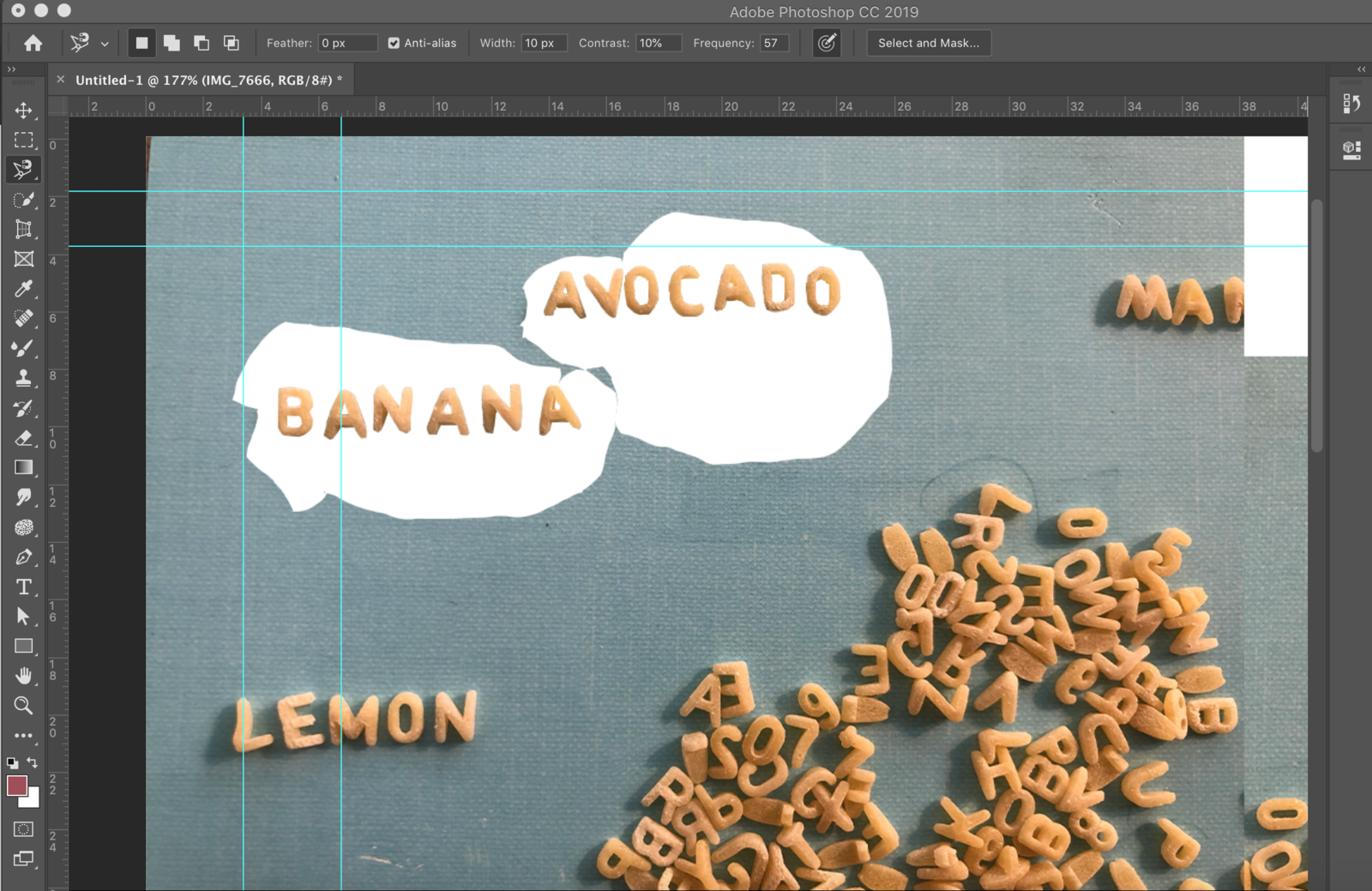Screen dimensions: 1372x891
Task: Go to the Home screen icon
Action: tap(33, 43)
